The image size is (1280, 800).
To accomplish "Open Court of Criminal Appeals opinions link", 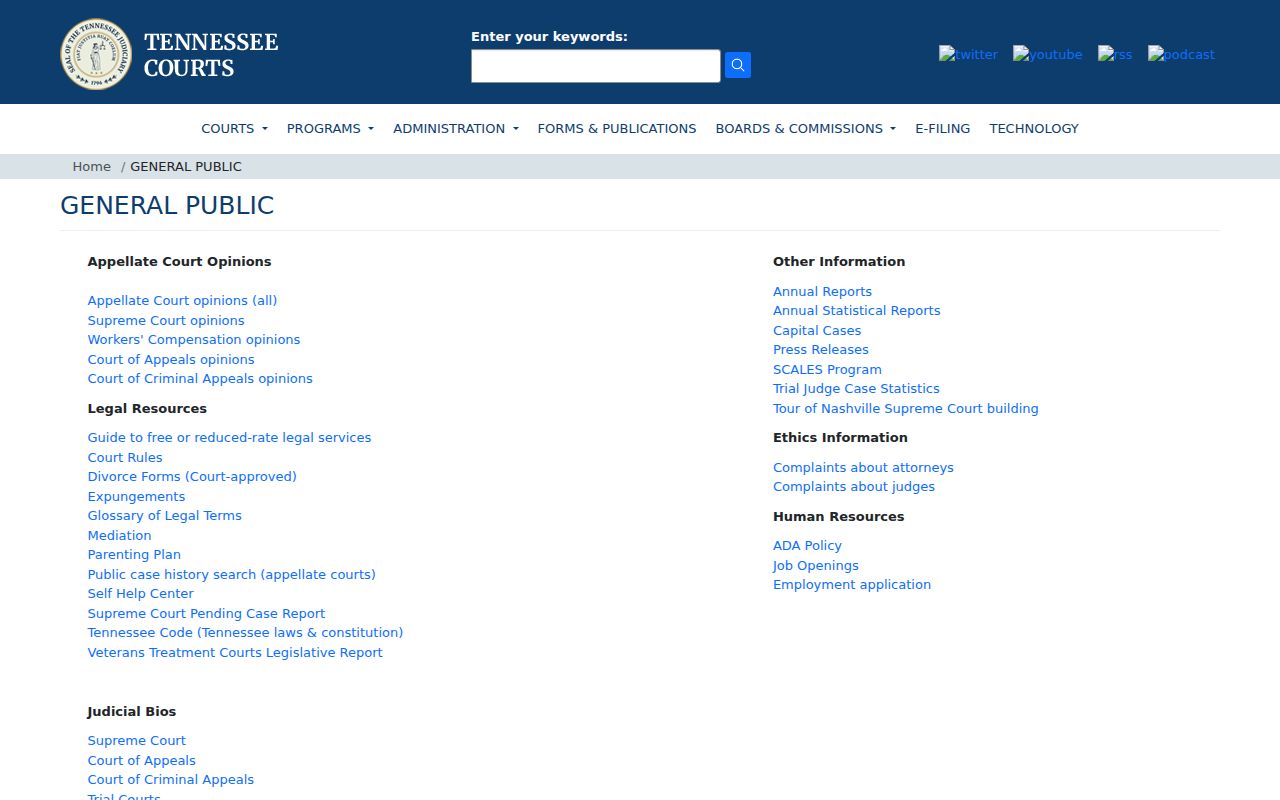I will [200, 378].
